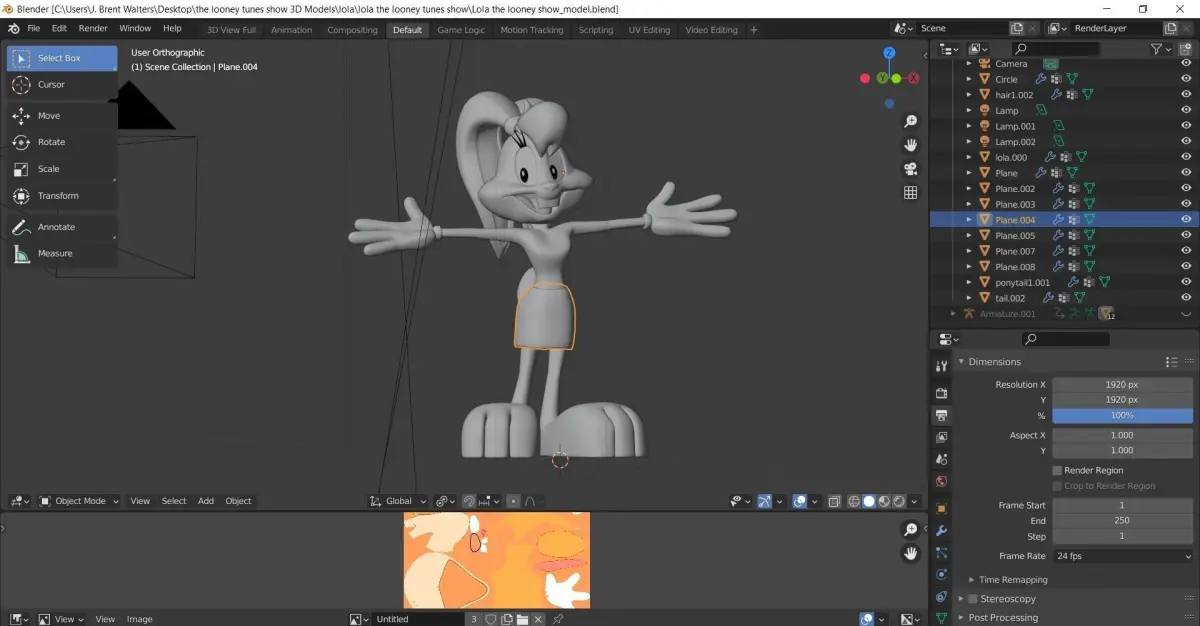Screen dimensions: 1200x626
Task: Open the Object properties tab (orange square)
Action: [x=941, y=508]
